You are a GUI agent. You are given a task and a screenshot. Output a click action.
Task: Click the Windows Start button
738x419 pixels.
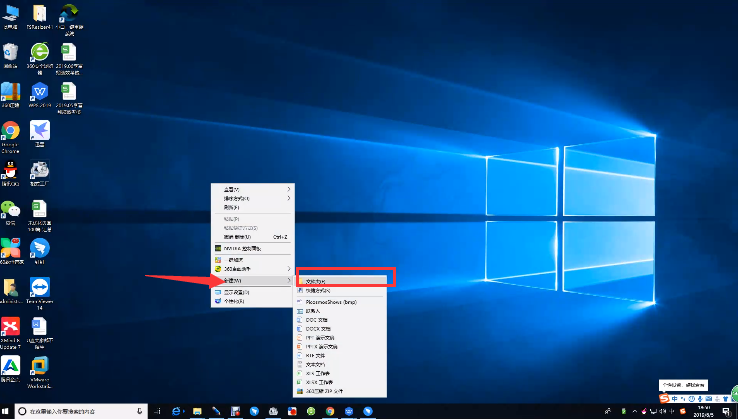6,411
